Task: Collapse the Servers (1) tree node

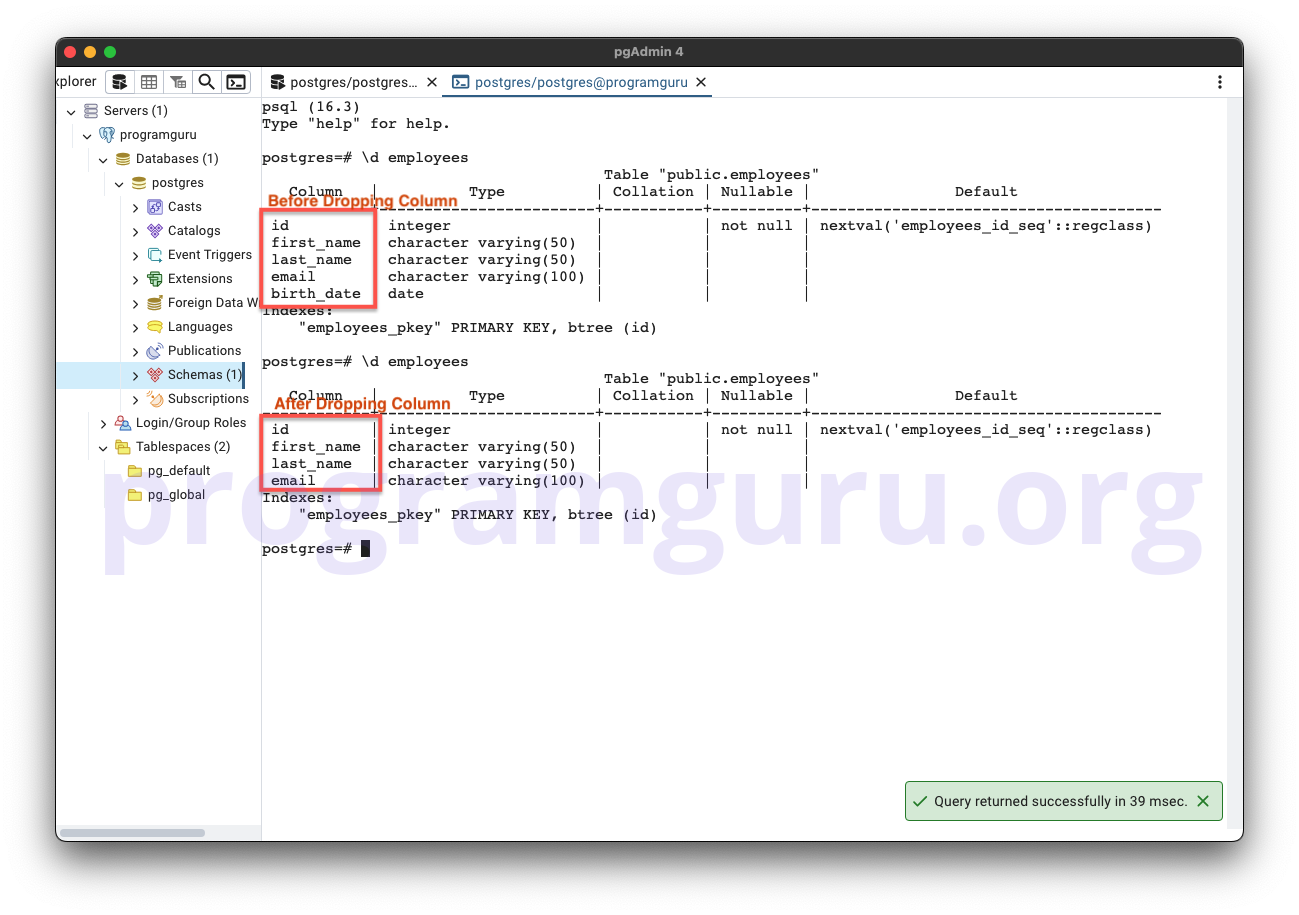Action: point(71,112)
